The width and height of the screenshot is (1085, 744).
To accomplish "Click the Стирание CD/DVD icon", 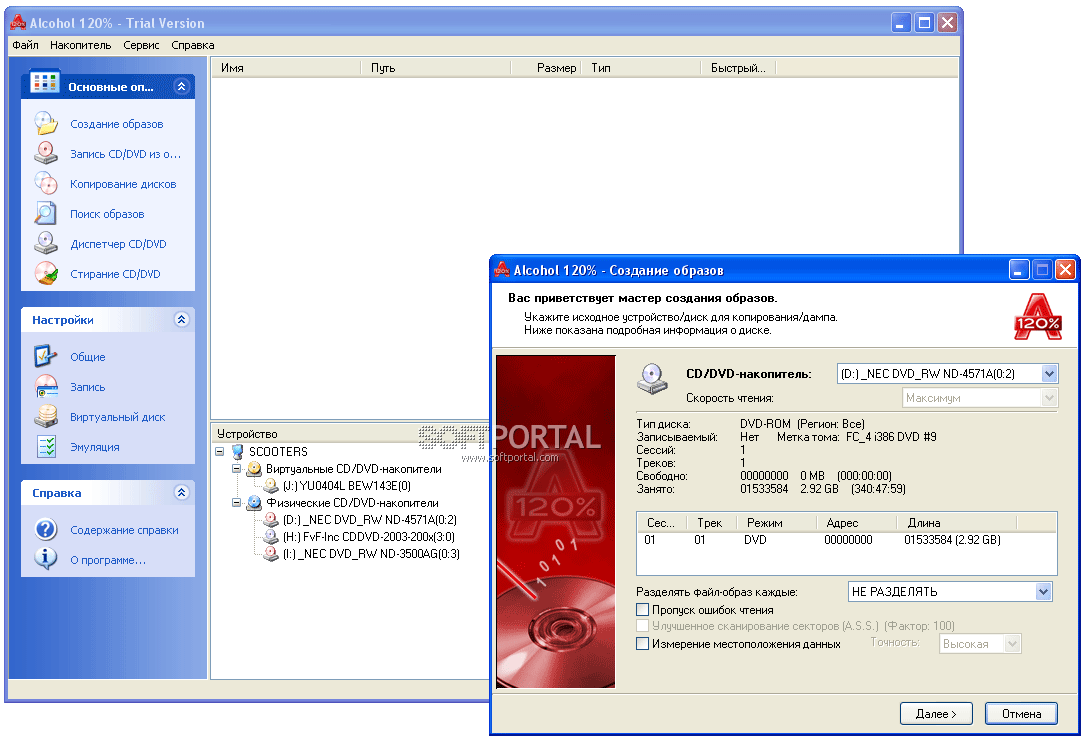I will point(46,274).
